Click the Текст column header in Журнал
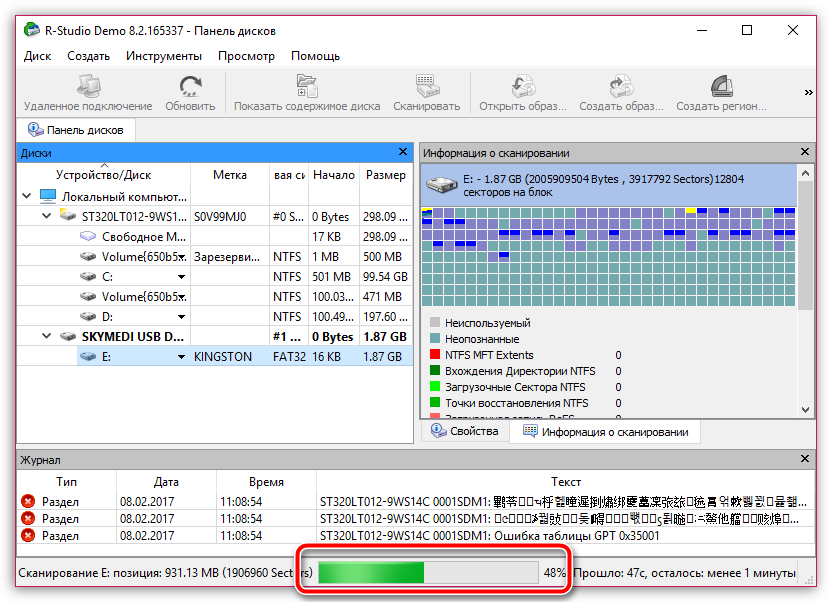The height and width of the screenshot is (602, 832). click(x=566, y=482)
